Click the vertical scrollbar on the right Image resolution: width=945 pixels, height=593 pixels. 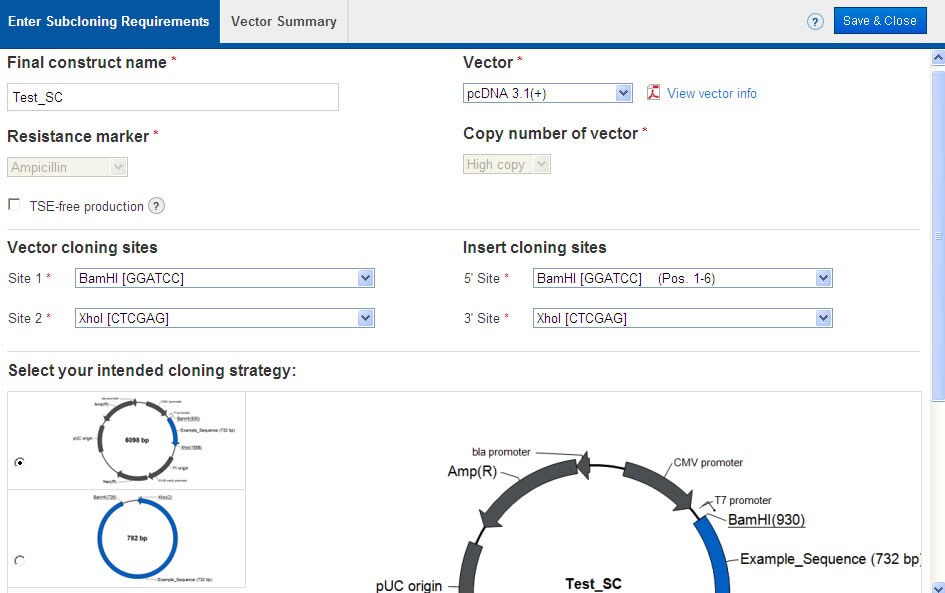pyautogui.click(x=938, y=236)
